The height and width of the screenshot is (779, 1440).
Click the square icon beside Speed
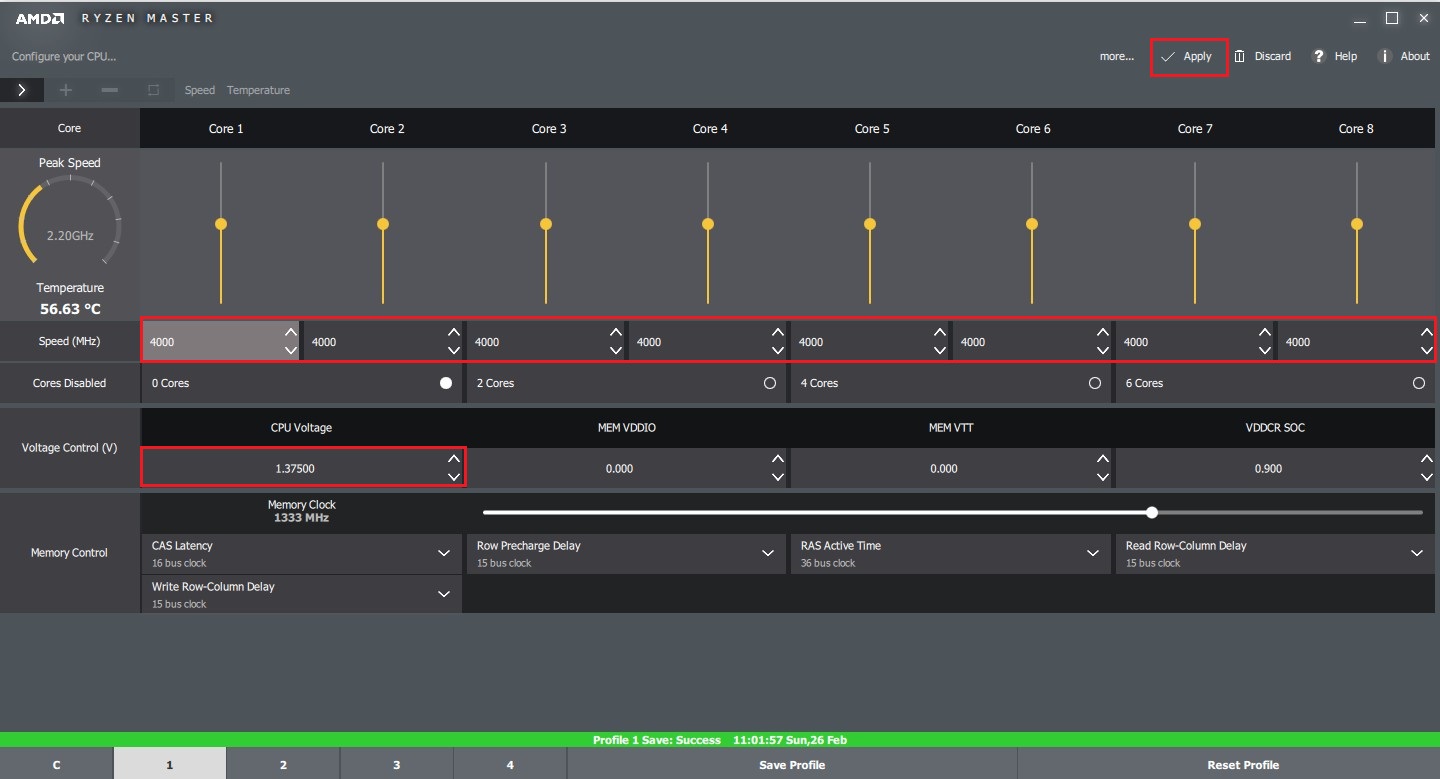153,90
